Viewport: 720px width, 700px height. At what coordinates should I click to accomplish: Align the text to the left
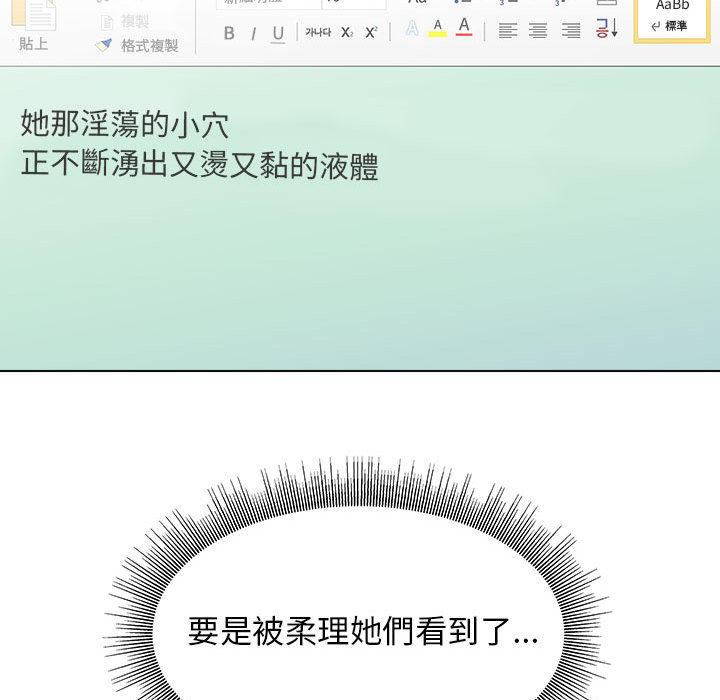(508, 31)
